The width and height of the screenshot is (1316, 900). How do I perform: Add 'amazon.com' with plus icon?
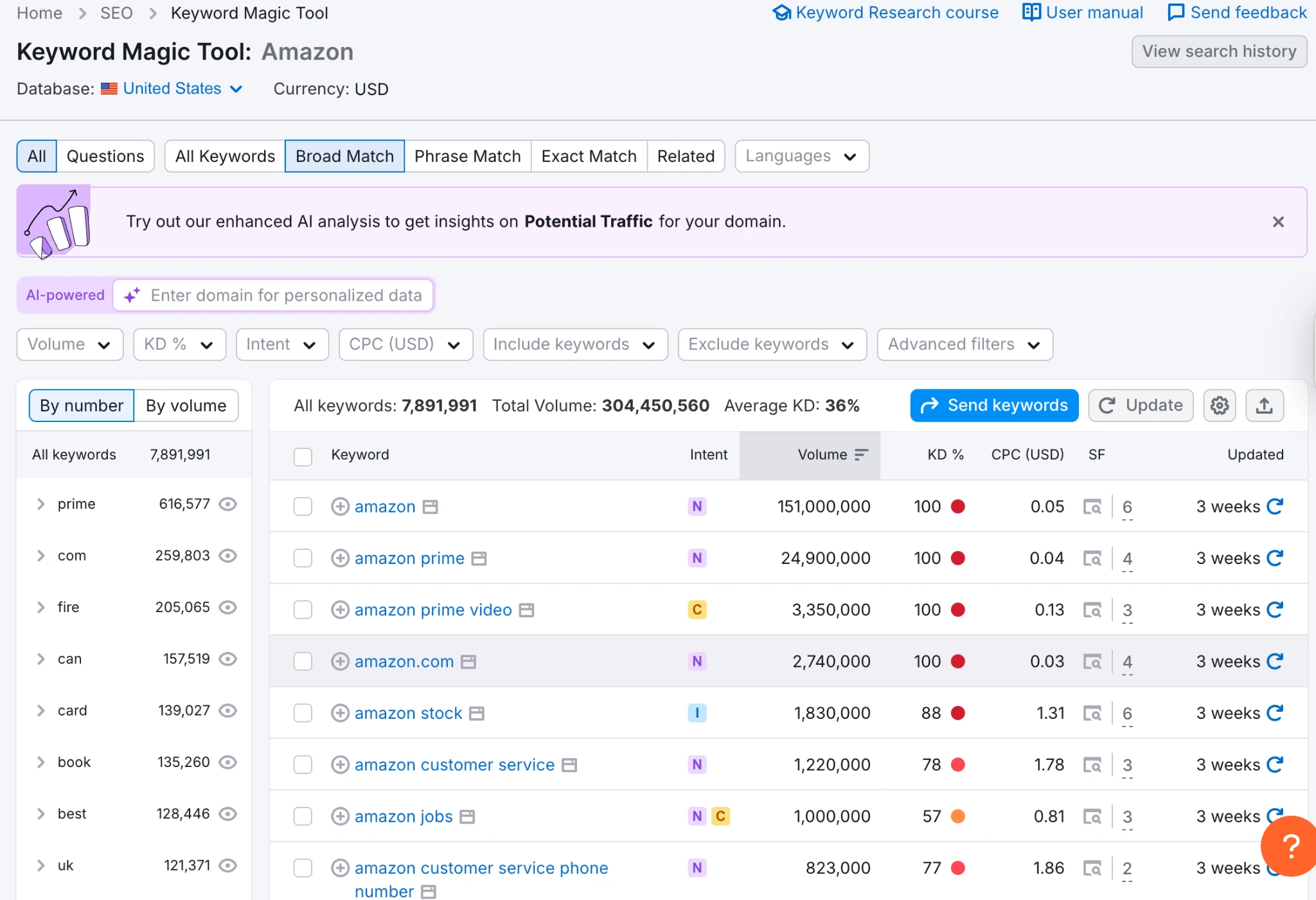pyautogui.click(x=340, y=661)
